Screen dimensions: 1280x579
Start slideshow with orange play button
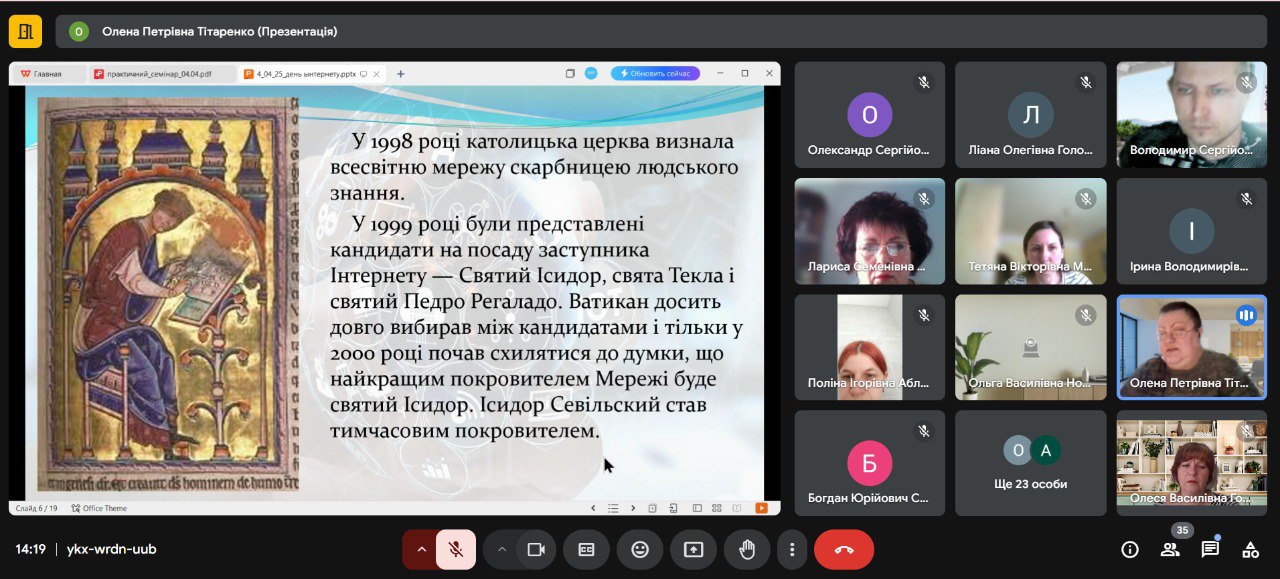click(x=761, y=508)
